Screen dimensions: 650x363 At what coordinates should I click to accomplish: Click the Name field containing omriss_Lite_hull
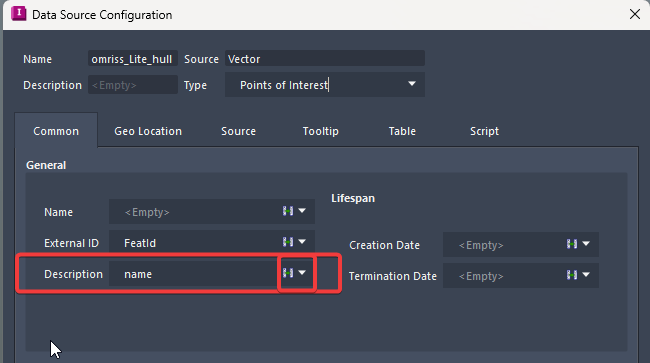[x=133, y=59]
